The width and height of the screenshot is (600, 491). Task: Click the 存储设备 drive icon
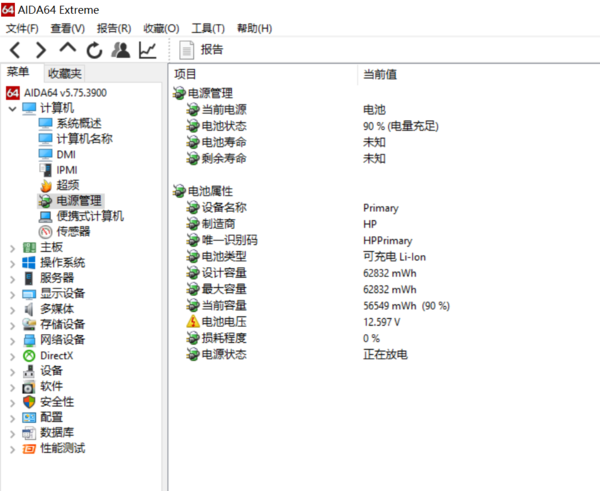coord(29,325)
